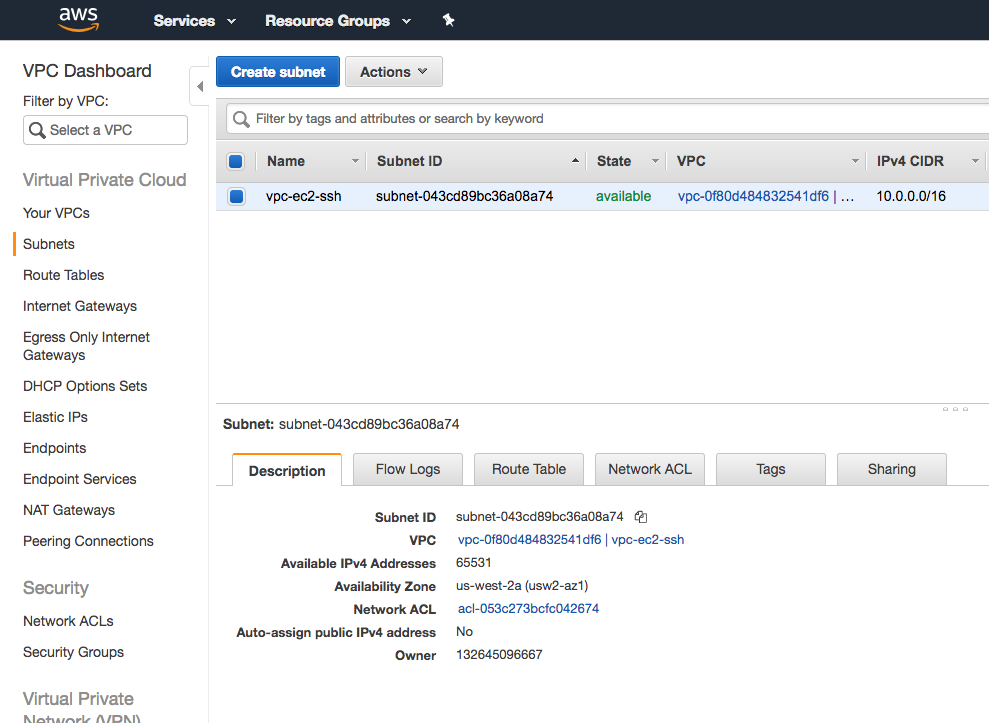Click the availability zone us-west-2a (usw2-az1)
Image resolution: width=989 pixels, height=723 pixels.
[522, 585]
